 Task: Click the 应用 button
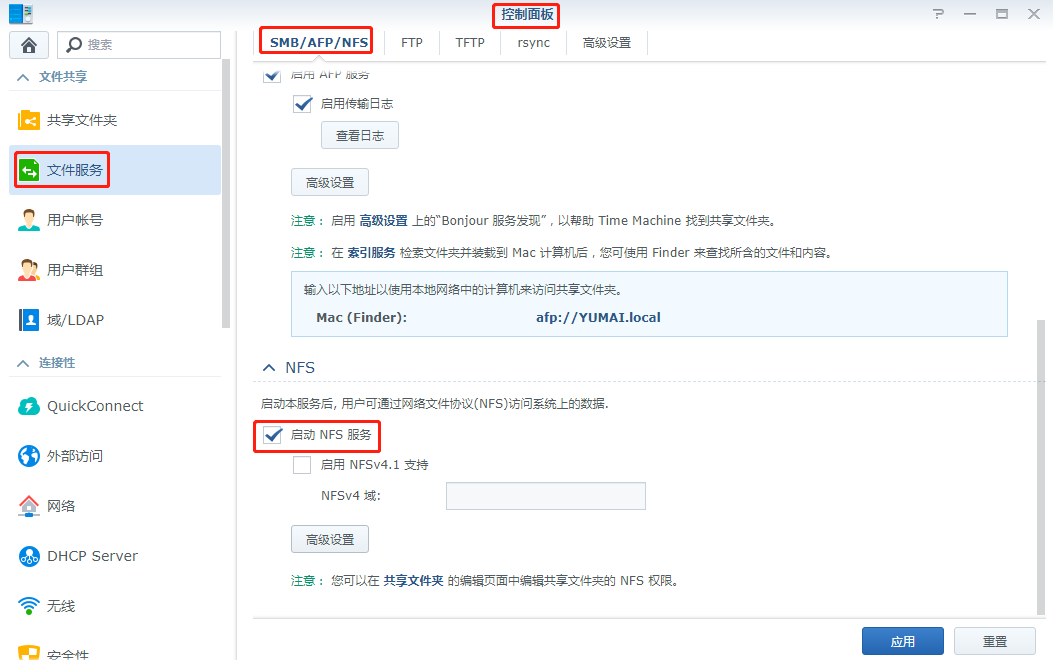[902, 641]
